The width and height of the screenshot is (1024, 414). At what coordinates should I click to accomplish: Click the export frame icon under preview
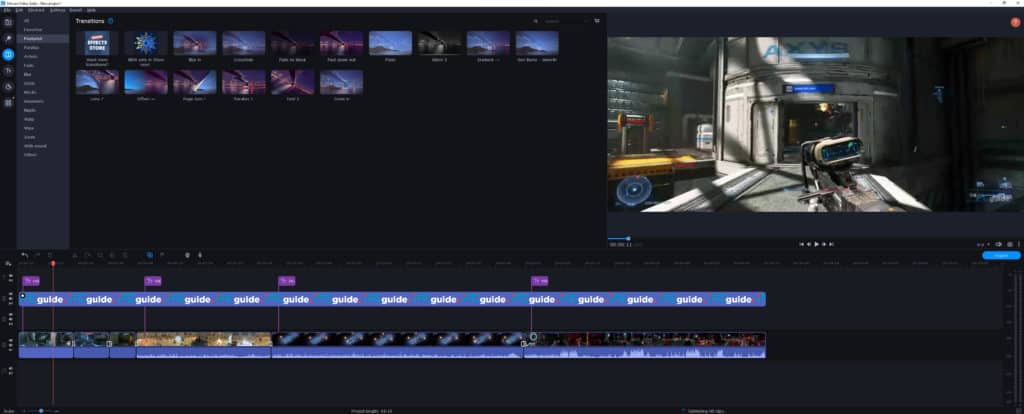coord(999,244)
